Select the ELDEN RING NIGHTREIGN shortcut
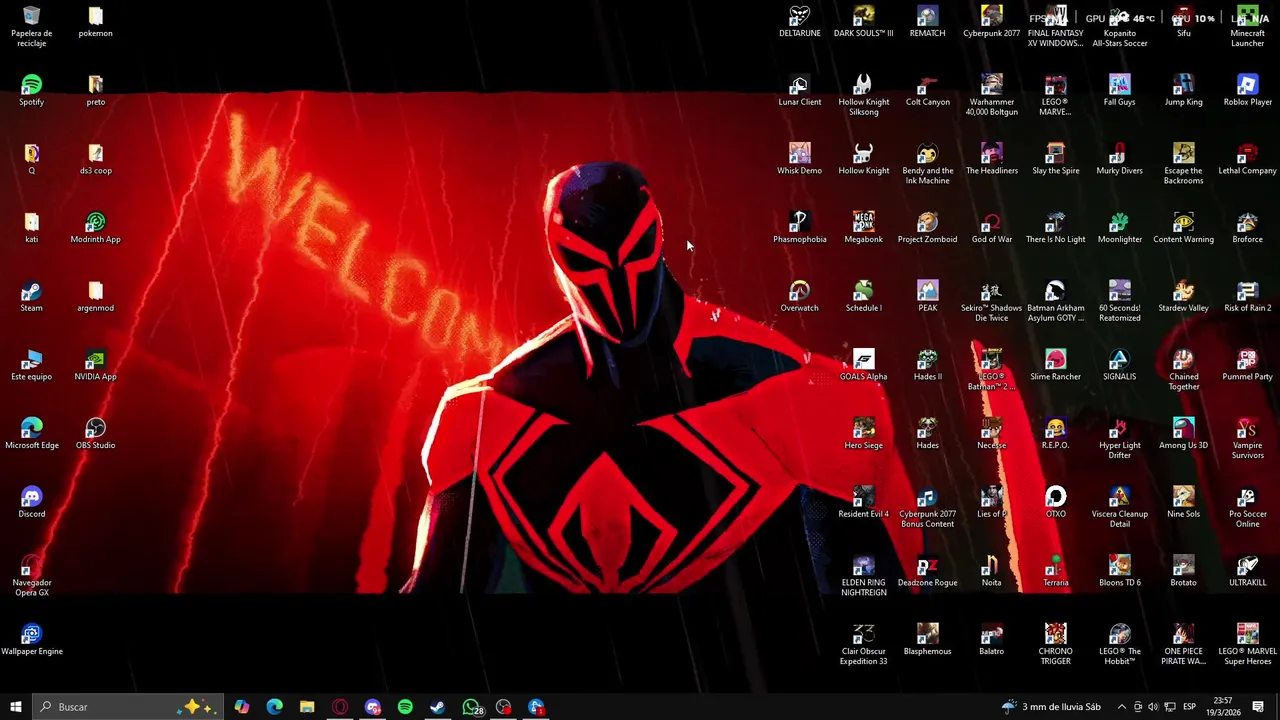The image size is (1280, 720). [x=863, y=576]
